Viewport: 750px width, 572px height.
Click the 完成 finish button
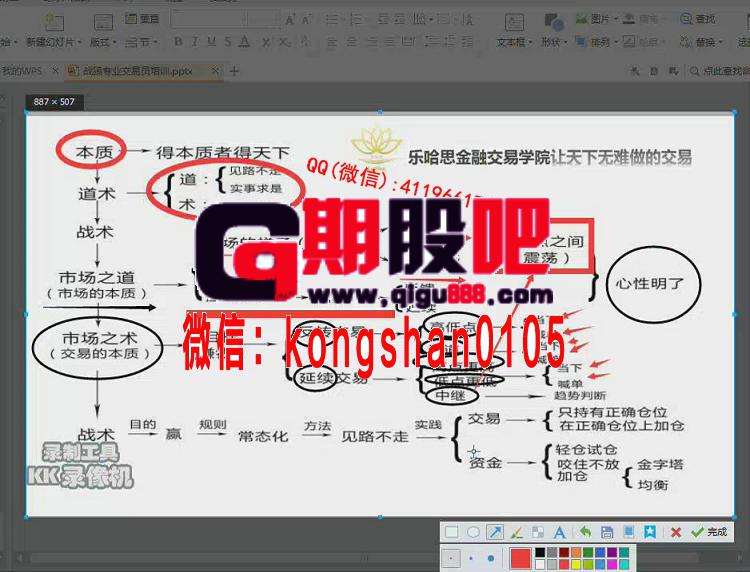[709, 532]
